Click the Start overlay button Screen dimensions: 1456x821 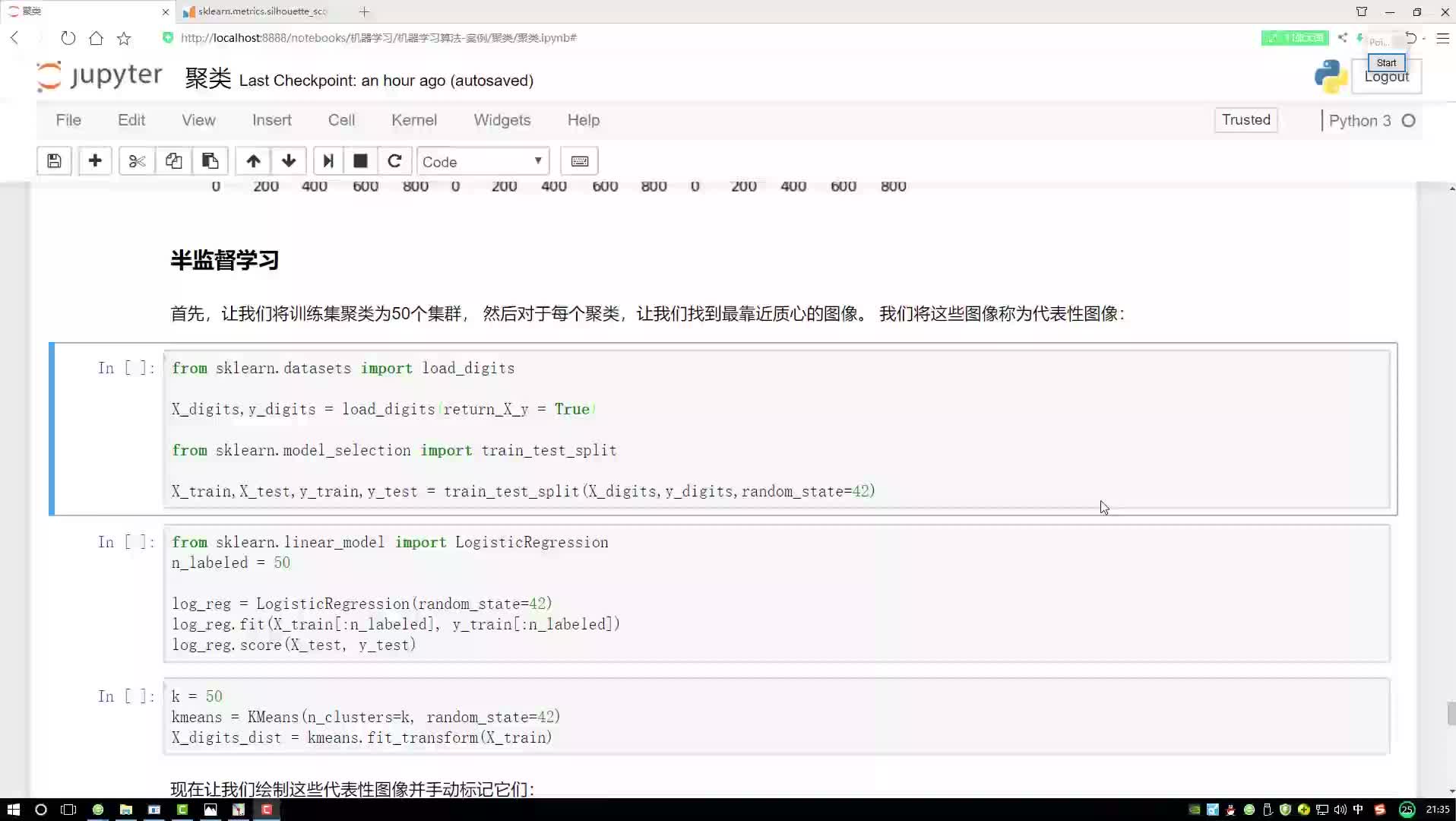1386,62
